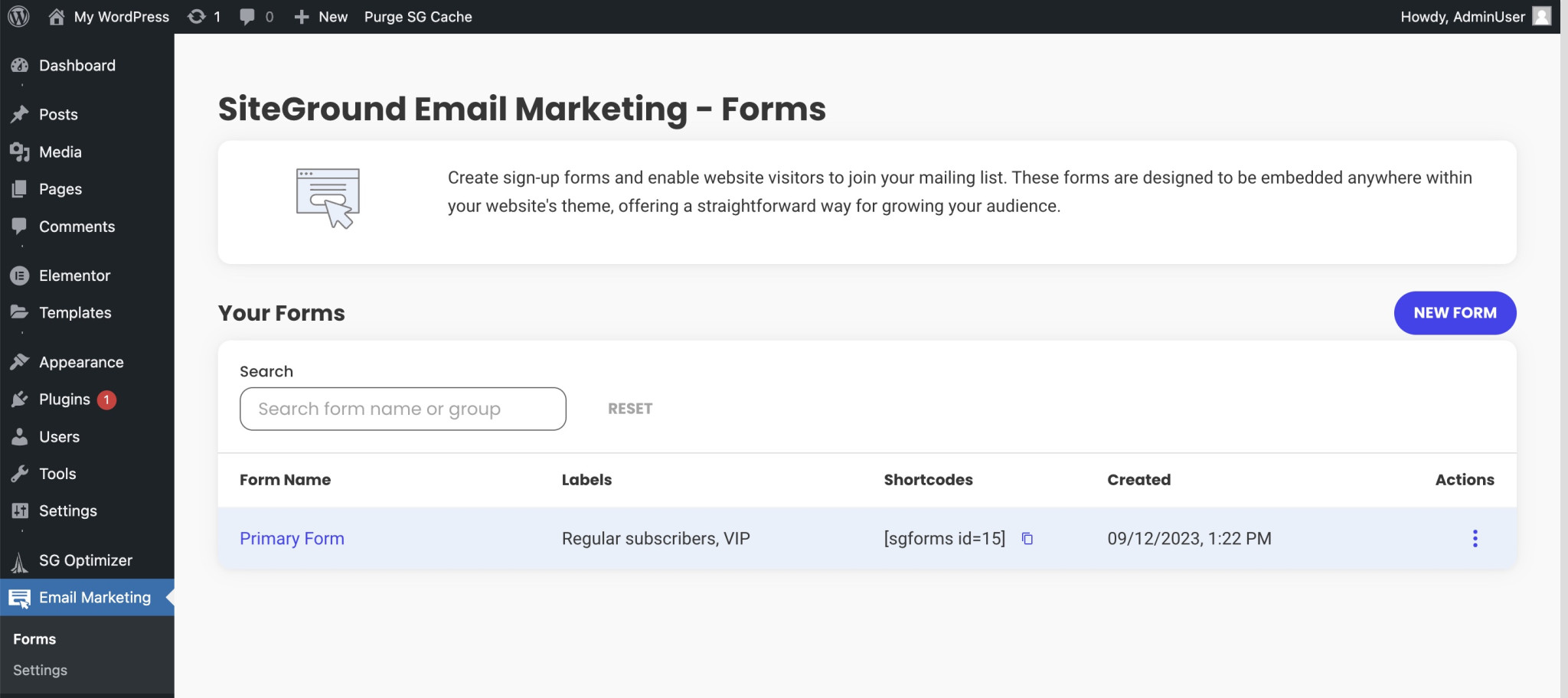Click the Users person icon

click(x=20, y=436)
